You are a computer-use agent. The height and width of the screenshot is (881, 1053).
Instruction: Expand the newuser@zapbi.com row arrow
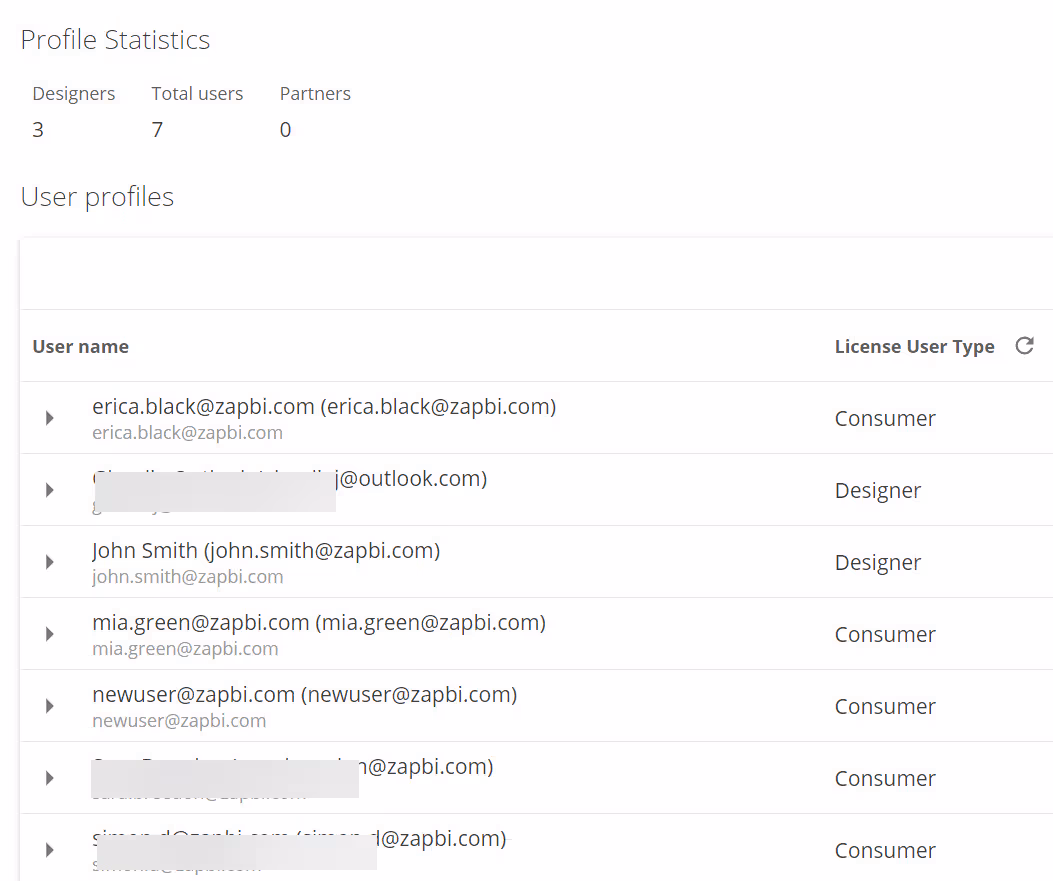[50, 706]
